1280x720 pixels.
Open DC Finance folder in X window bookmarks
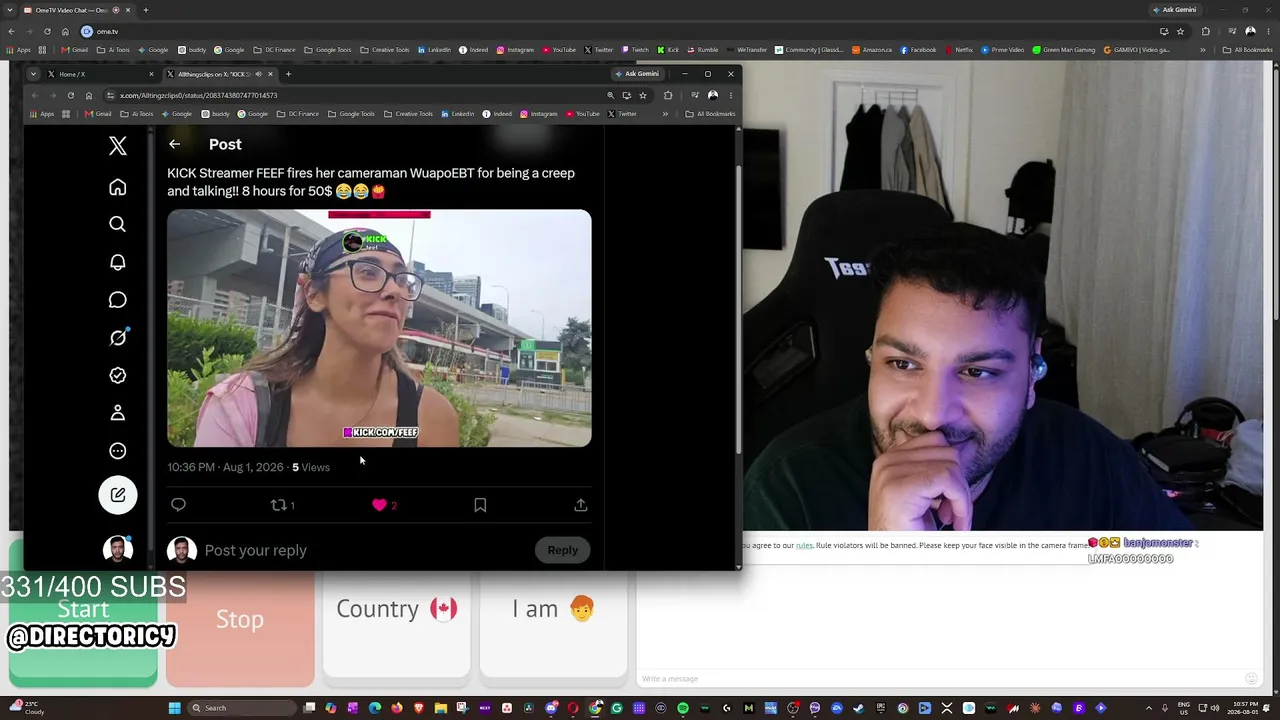point(298,114)
